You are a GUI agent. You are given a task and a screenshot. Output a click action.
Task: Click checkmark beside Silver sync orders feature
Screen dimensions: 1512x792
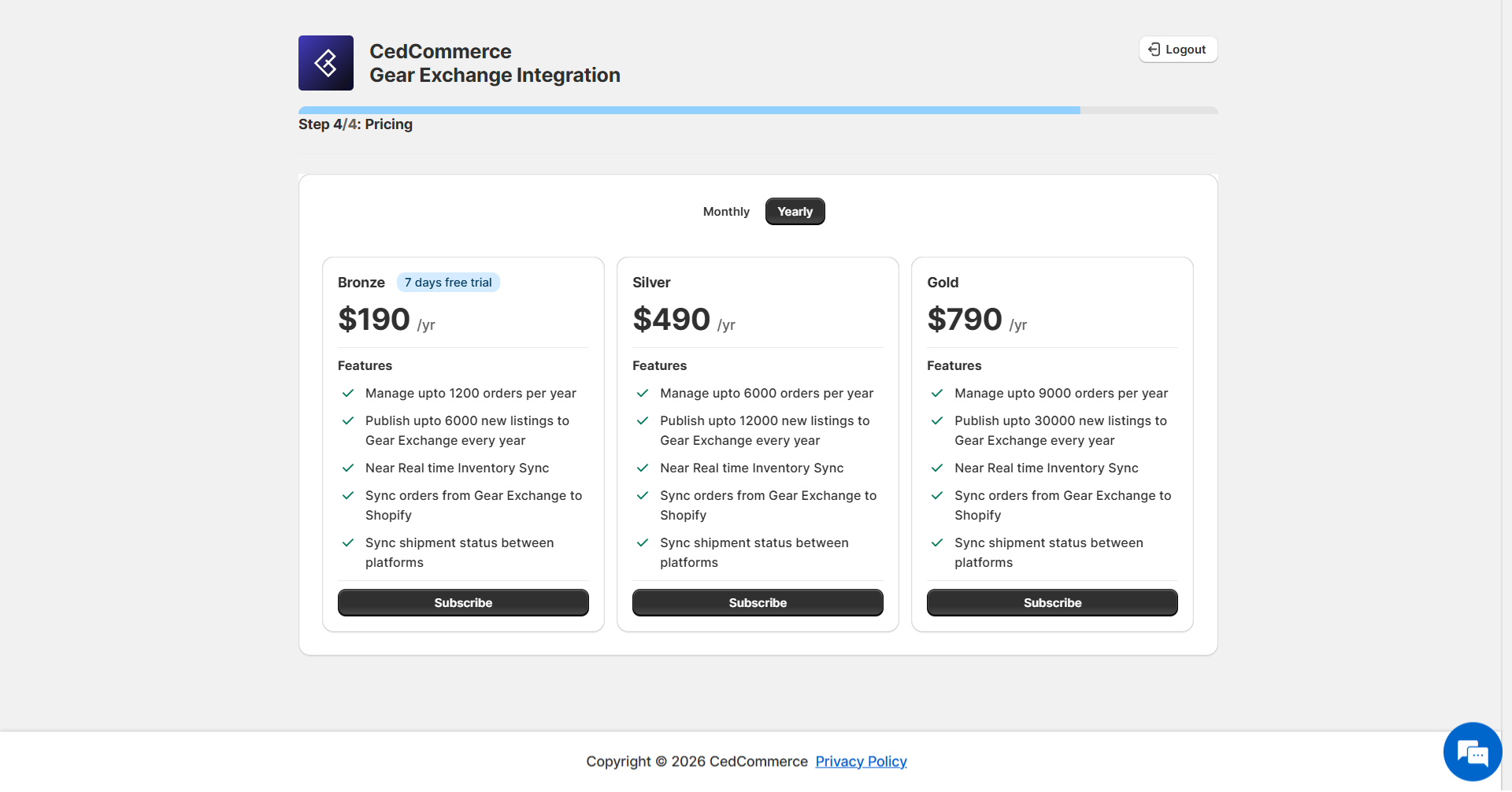[643, 495]
